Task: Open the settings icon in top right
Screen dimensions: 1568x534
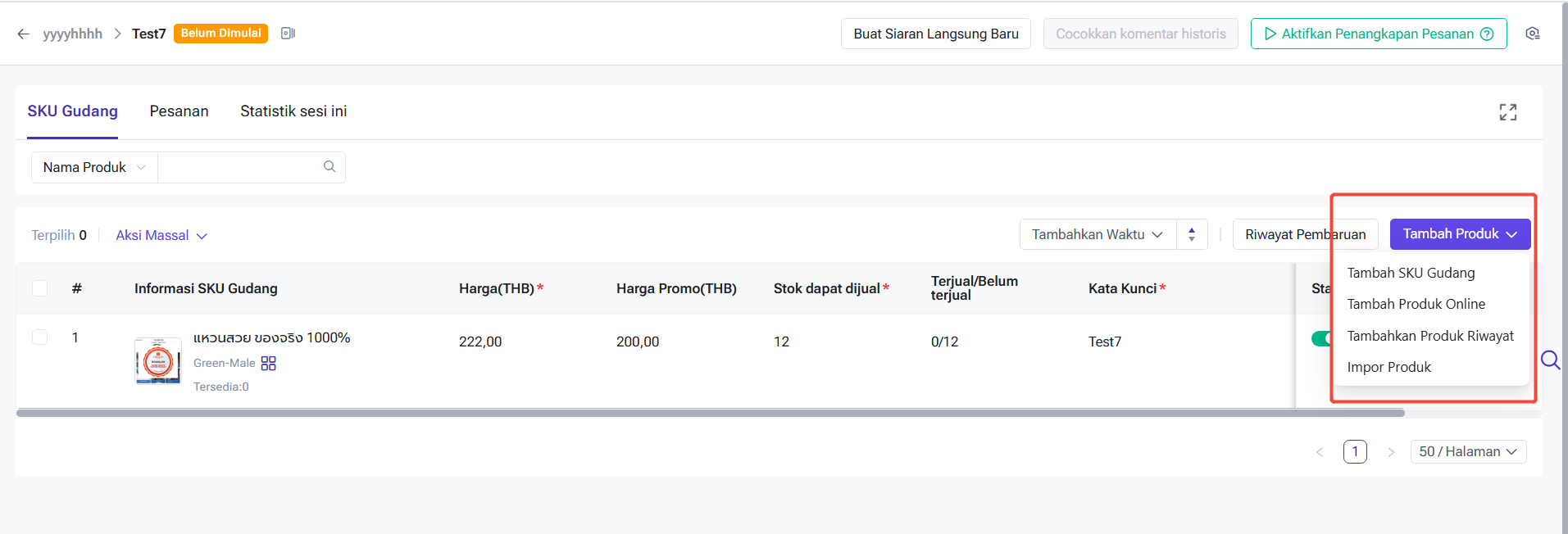Action: coord(1533,34)
